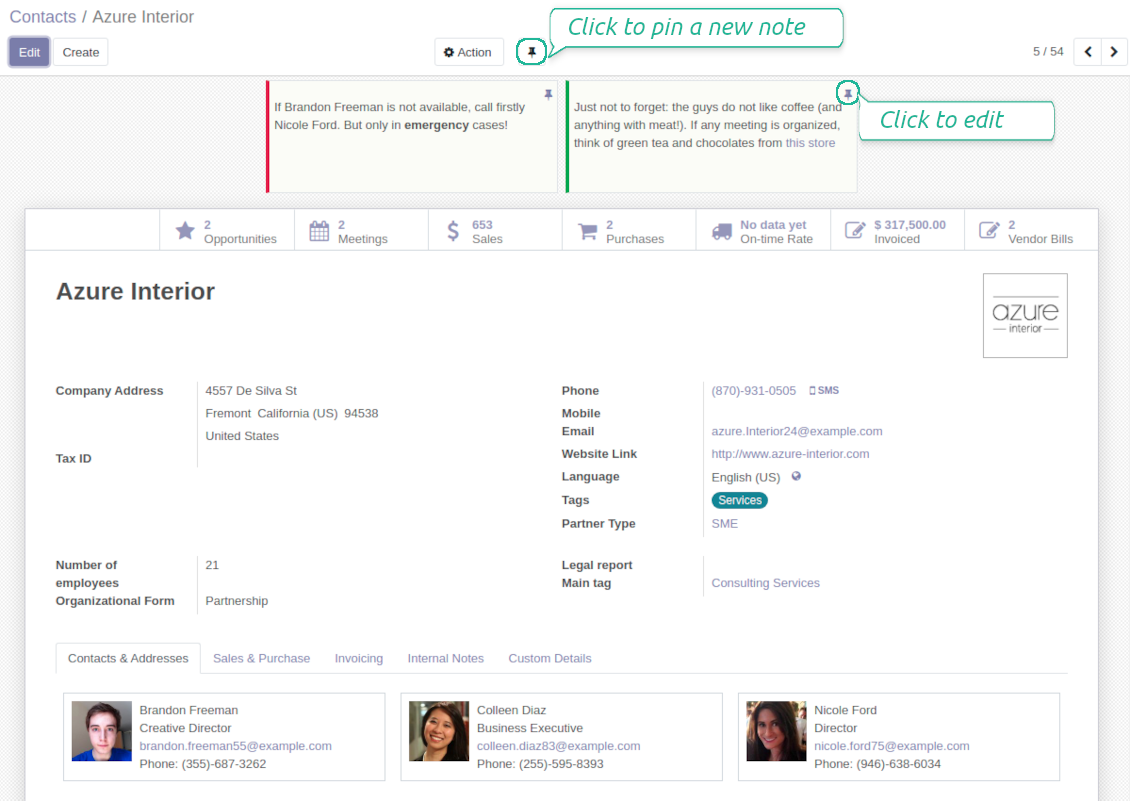Click the pin new note icon
The image size is (1130, 801).
coord(531,52)
